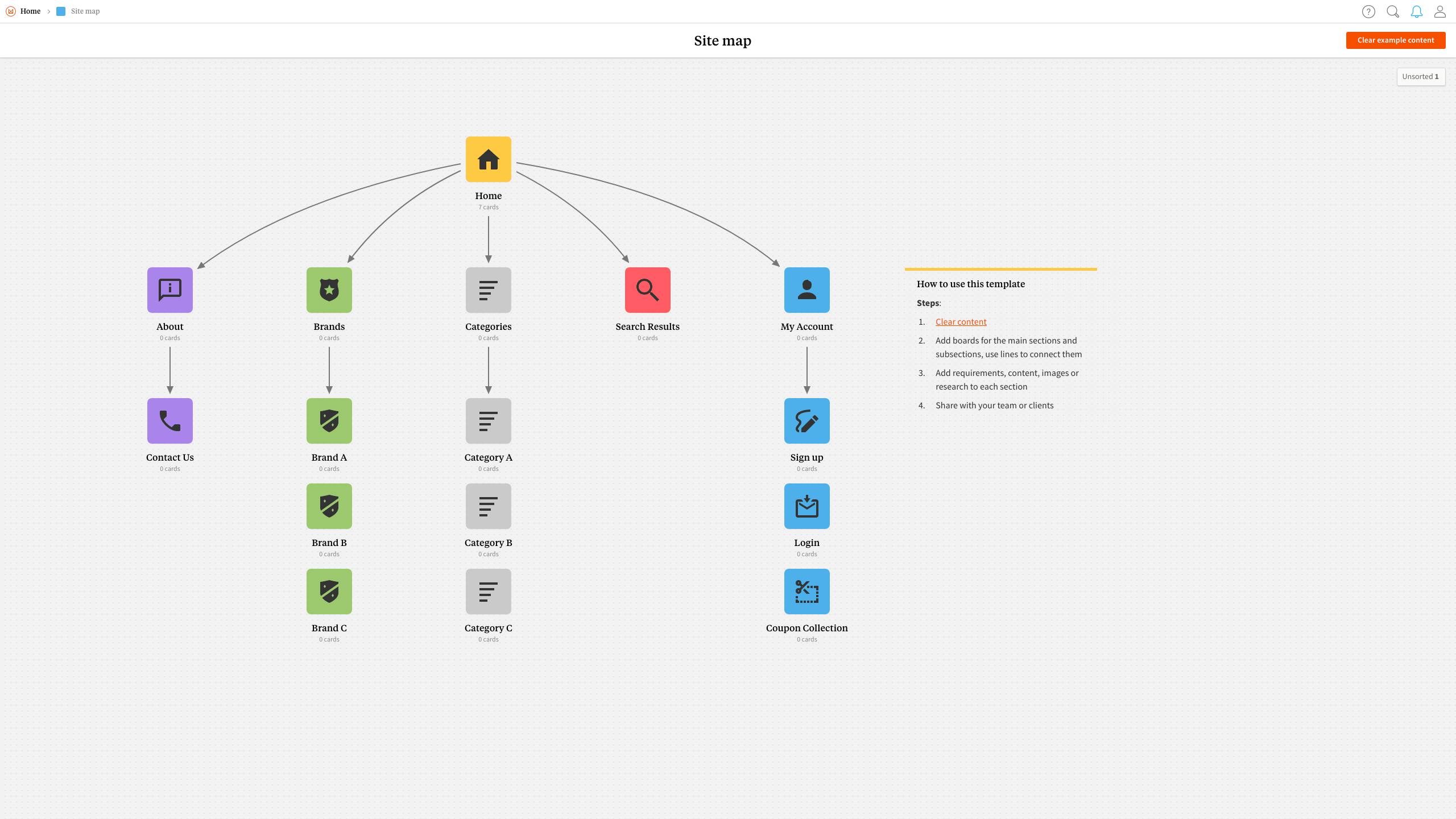The width and height of the screenshot is (1456, 819).
Task: Select the Contact Us phone icon
Action: coord(169,421)
